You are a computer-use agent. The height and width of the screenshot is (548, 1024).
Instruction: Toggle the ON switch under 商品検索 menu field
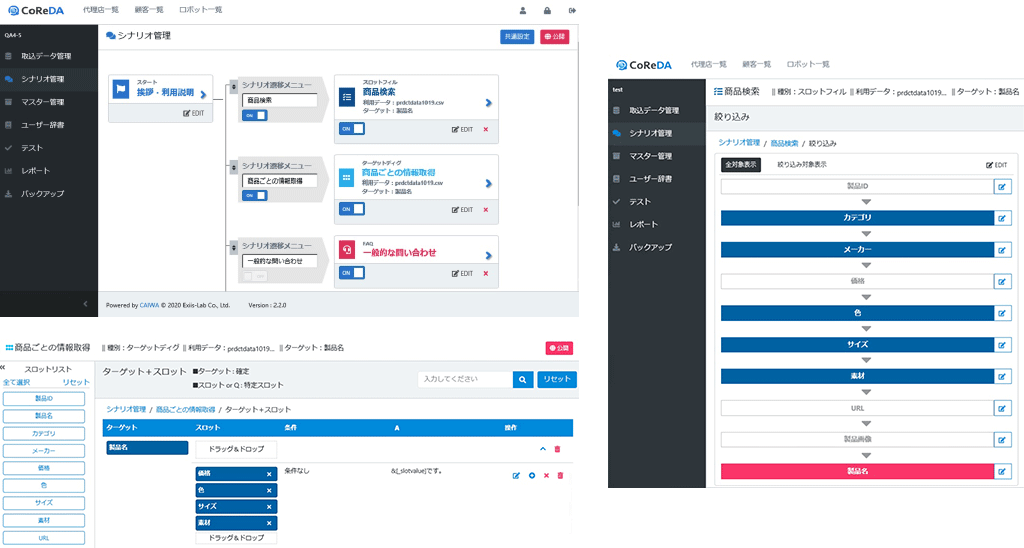255,115
